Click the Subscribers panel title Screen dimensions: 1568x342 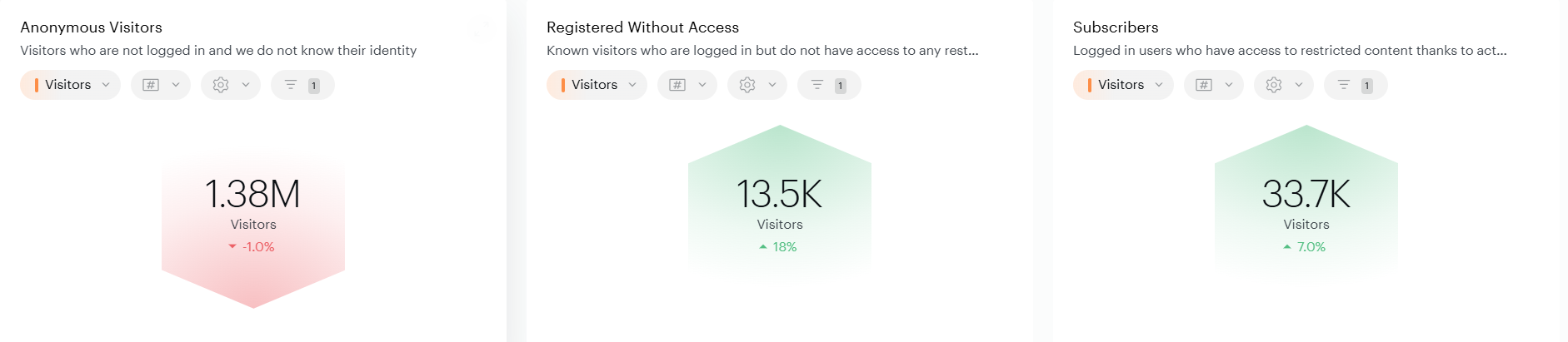pos(1116,27)
